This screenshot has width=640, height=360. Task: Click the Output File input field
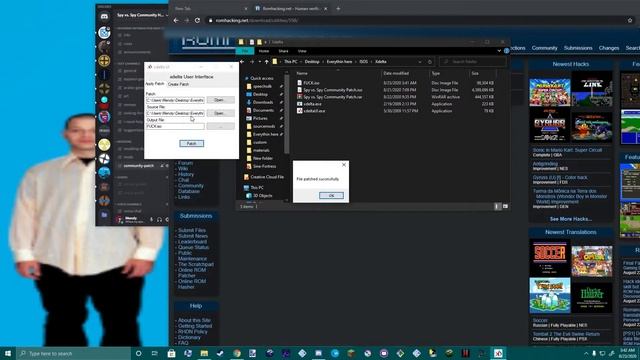pyautogui.click(x=175, y=127)
